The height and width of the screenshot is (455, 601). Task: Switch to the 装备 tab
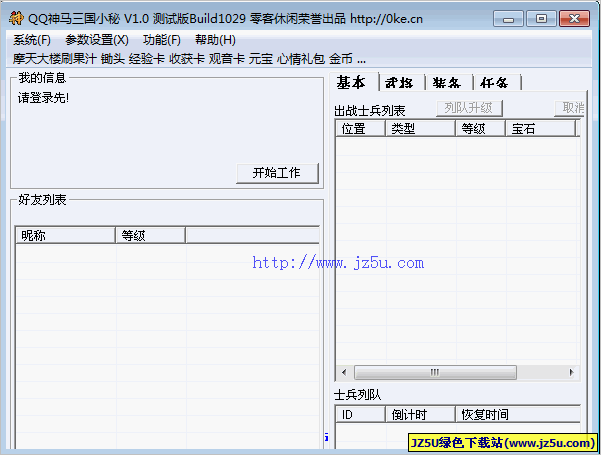447,83
